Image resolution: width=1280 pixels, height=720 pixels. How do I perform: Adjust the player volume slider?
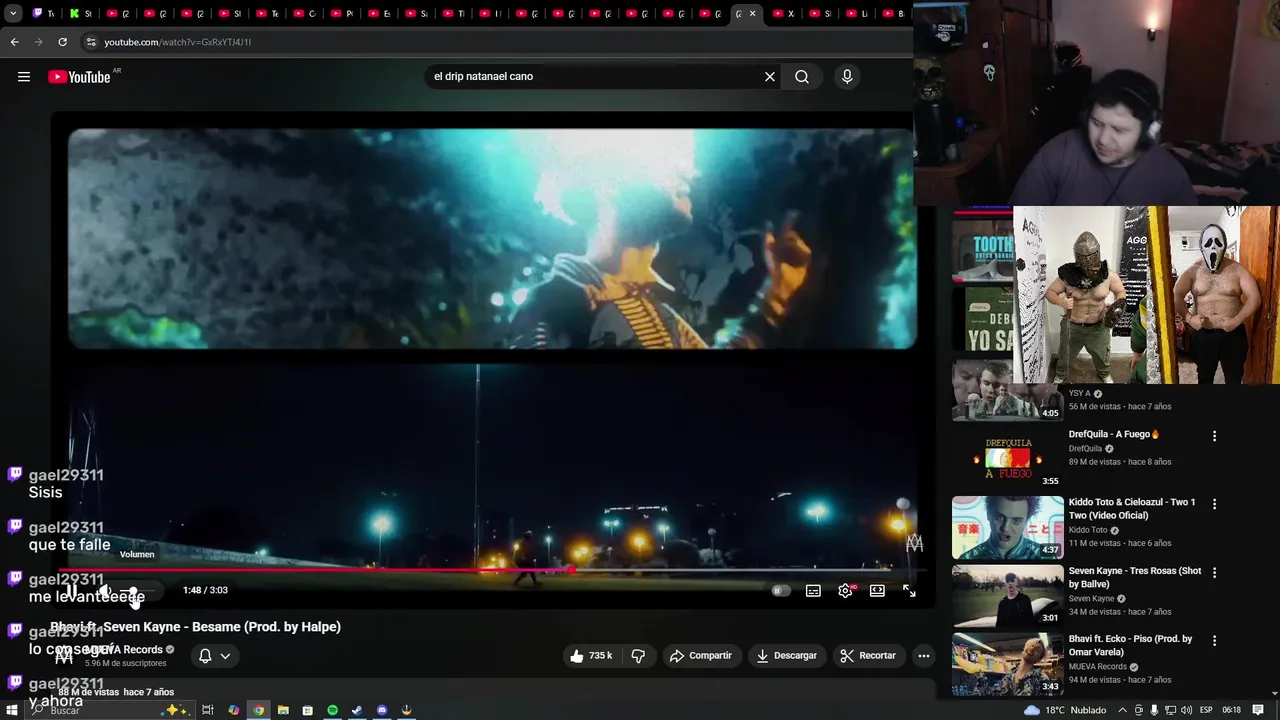click(x=138, y=591)
